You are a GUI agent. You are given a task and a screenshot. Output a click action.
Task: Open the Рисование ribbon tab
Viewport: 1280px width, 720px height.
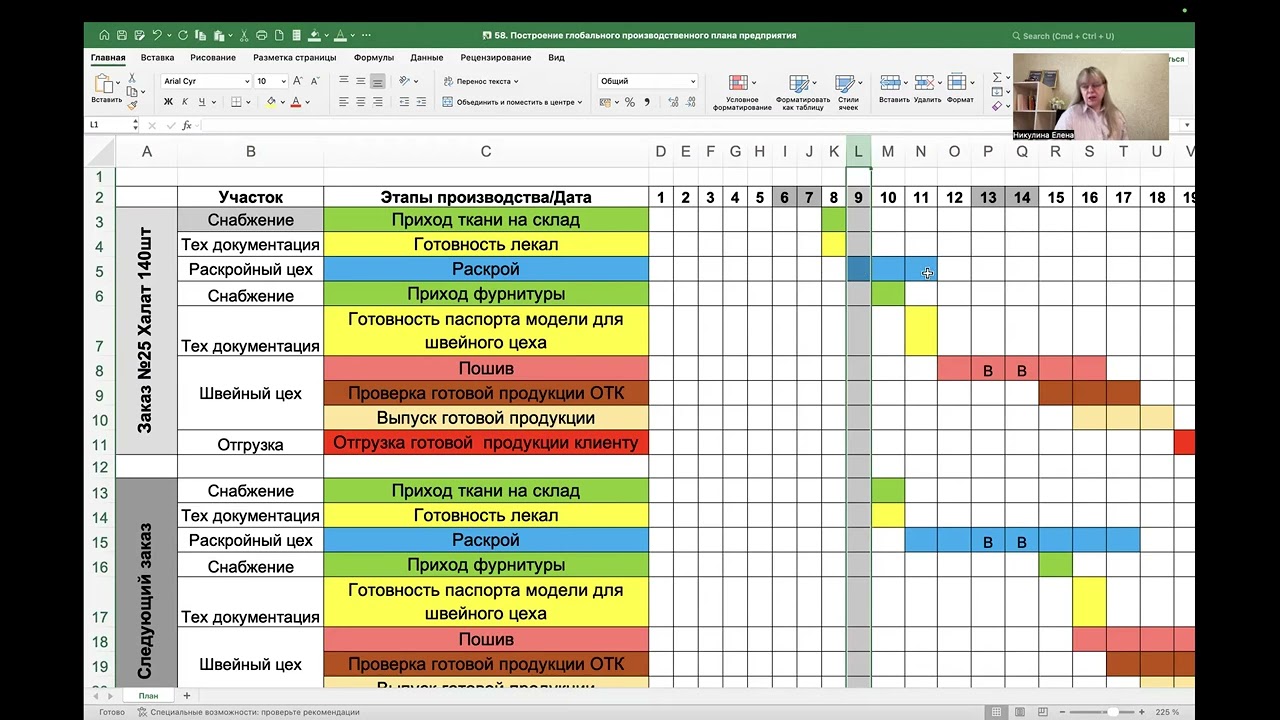(x=213, y=58)
